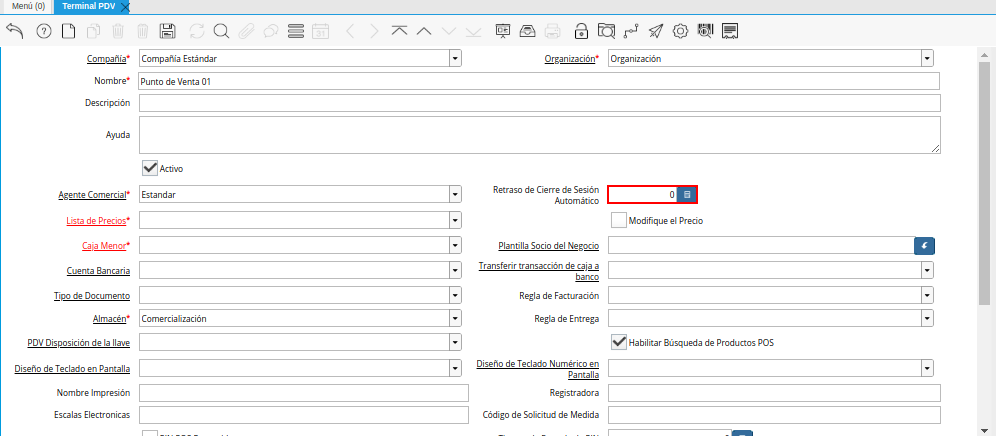Image resolution: width=996 pixels, height=436 pixels.
Task: Uncheck the Activo checkbox
Action: tap(150, 168)
